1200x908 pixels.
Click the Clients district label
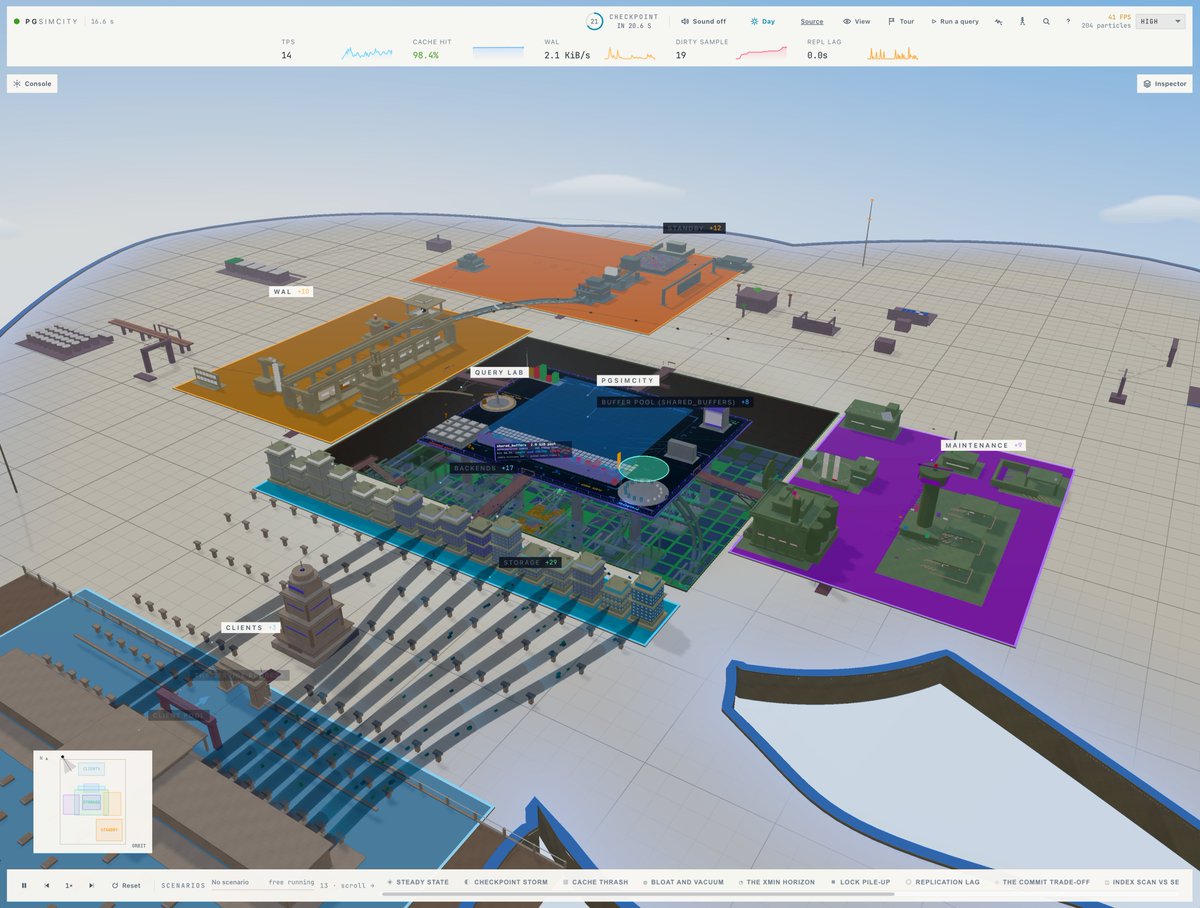pos(251,627)
